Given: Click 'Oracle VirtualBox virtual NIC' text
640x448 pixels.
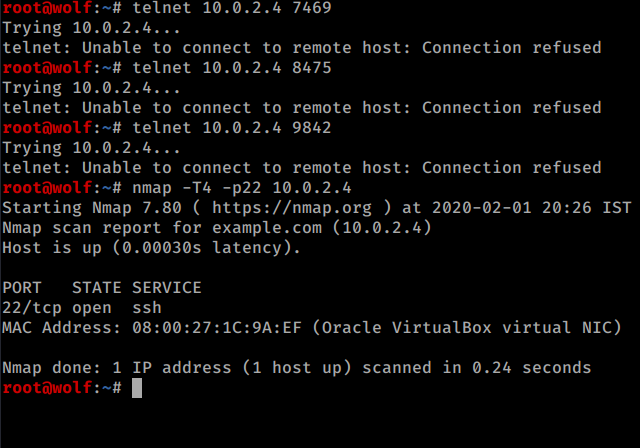Looking at the screenshot, I should [x=467, y=328].
